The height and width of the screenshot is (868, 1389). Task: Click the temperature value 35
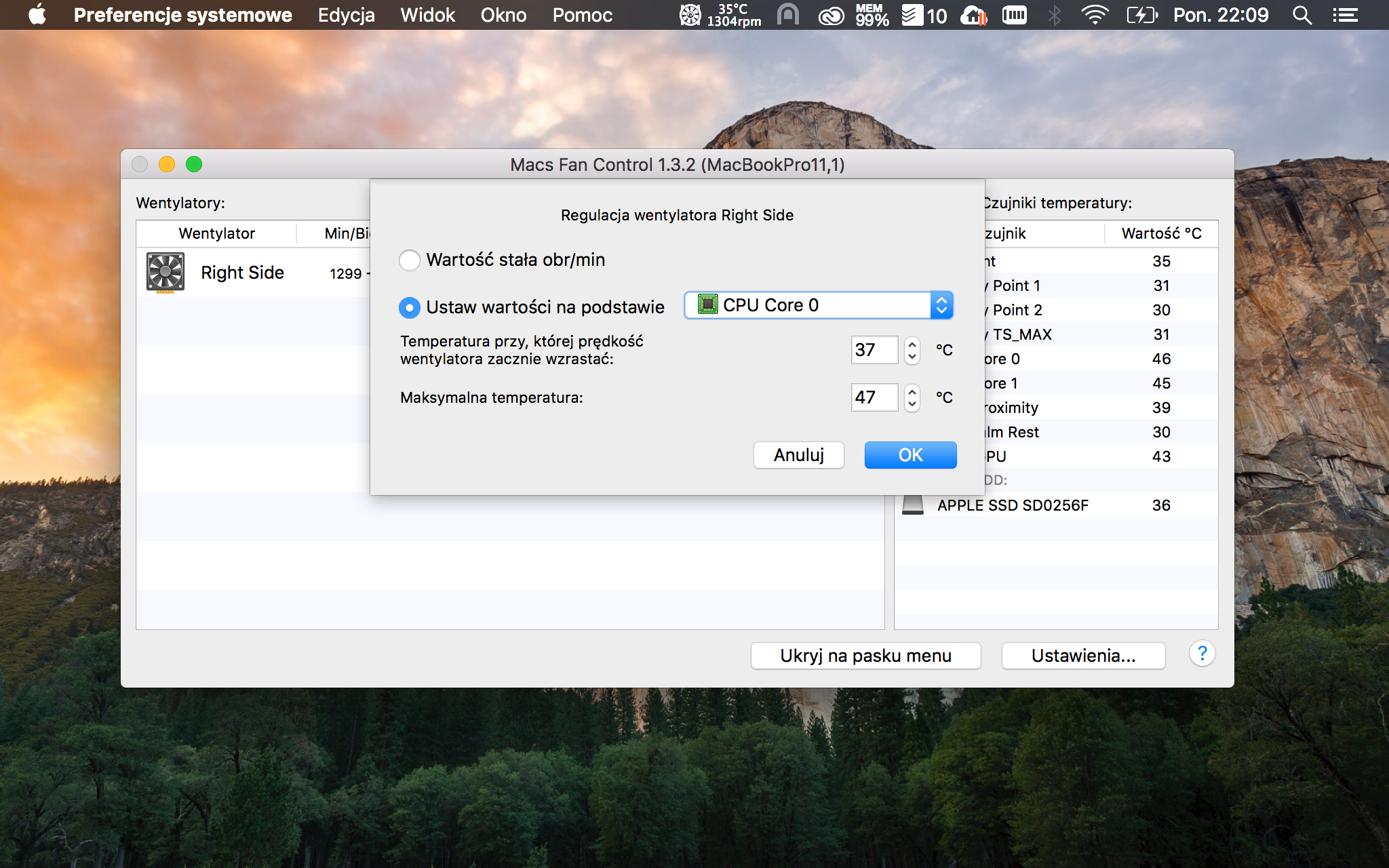pyautogui.click(x=1161, y=261)
